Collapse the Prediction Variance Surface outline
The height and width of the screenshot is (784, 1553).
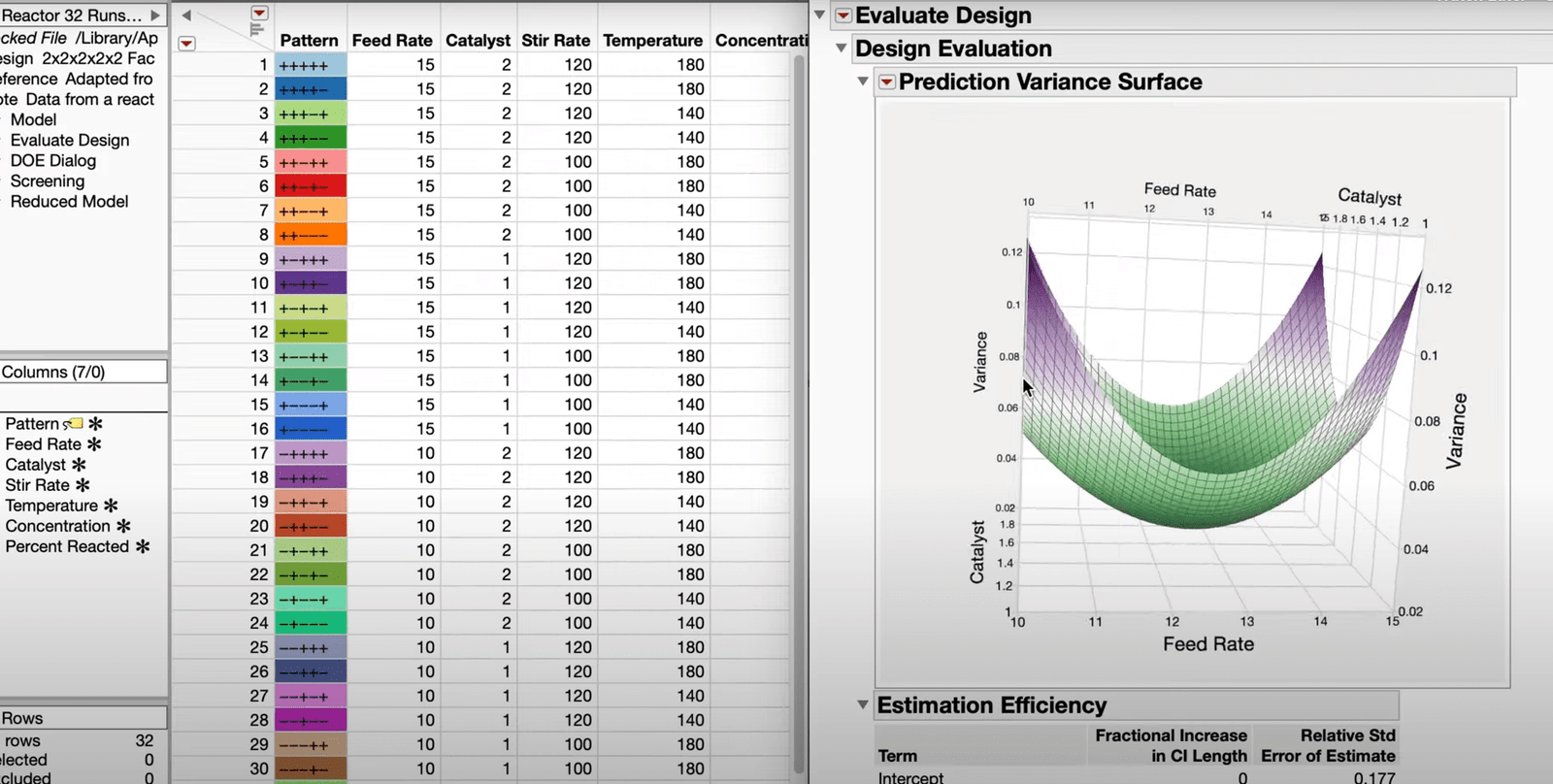[x=863, y=82]
